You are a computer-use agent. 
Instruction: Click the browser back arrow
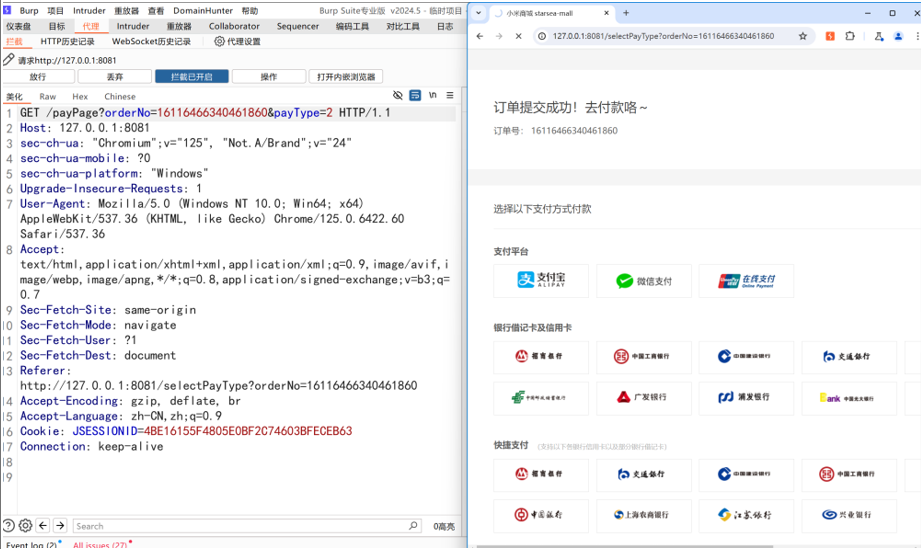coord(480,36)
